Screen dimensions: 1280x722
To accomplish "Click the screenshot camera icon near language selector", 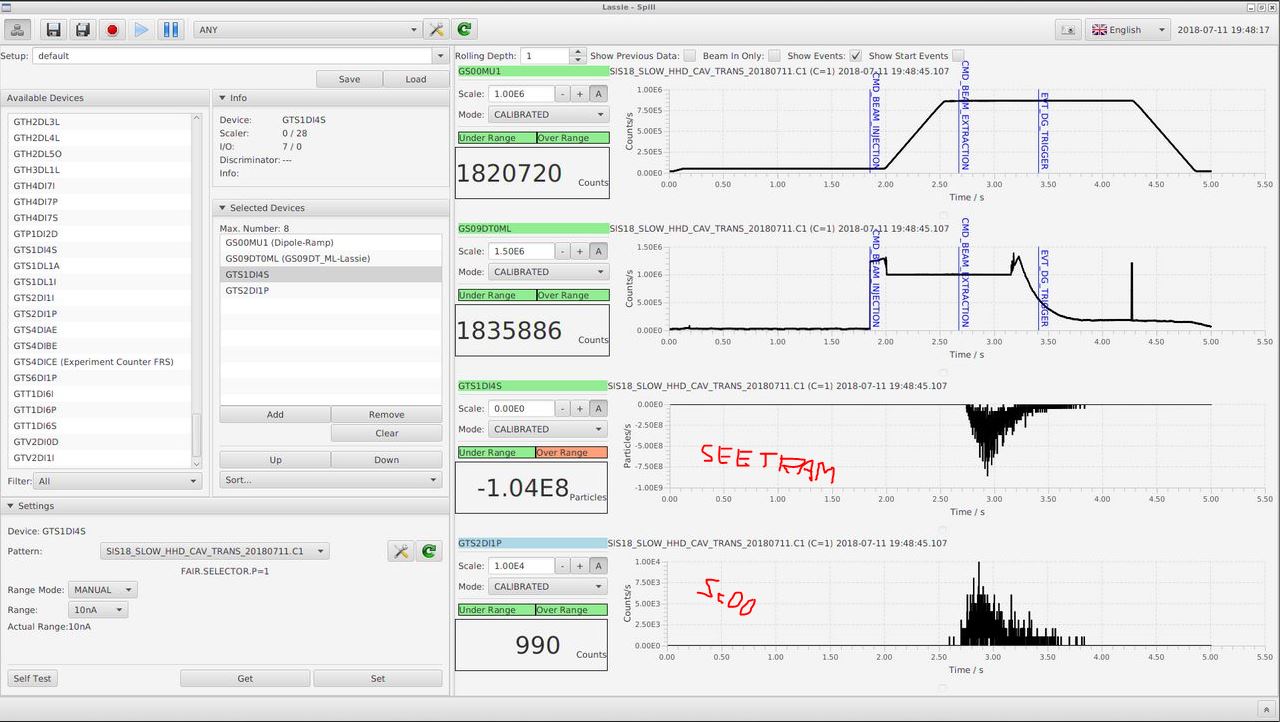I will 1068,30.
